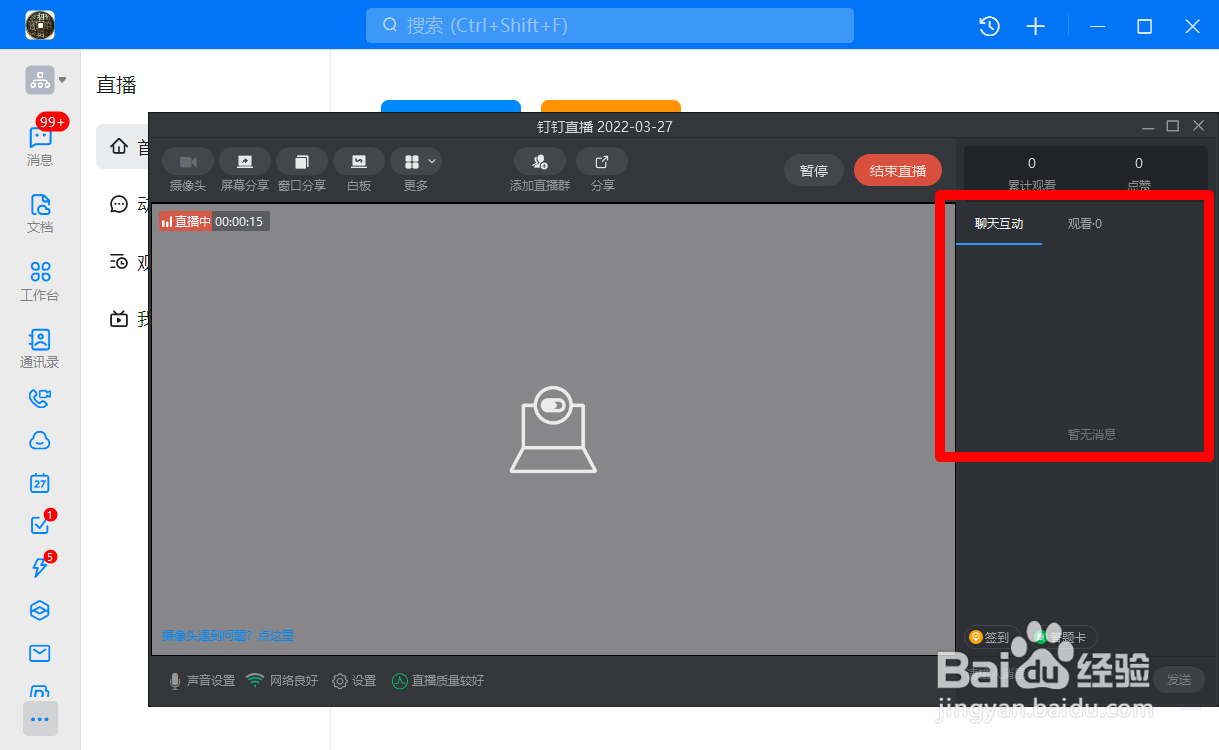Open the to-do checkmark icon in sidebar
The image size is (1219, 750).
pyautogui.click(x=40, y=525)
